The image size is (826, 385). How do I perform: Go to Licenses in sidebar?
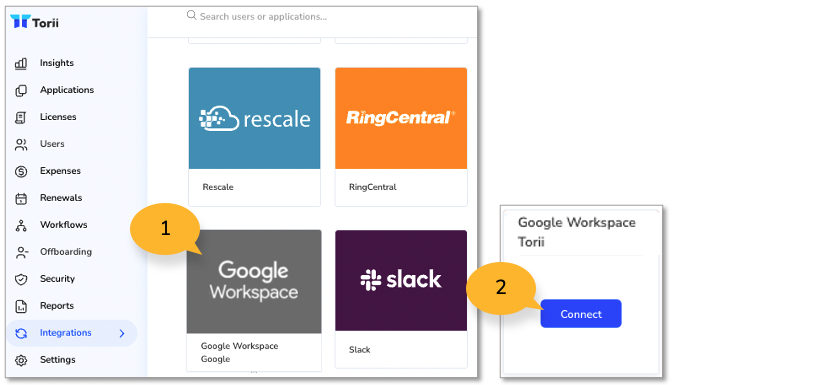click(58, 117)
